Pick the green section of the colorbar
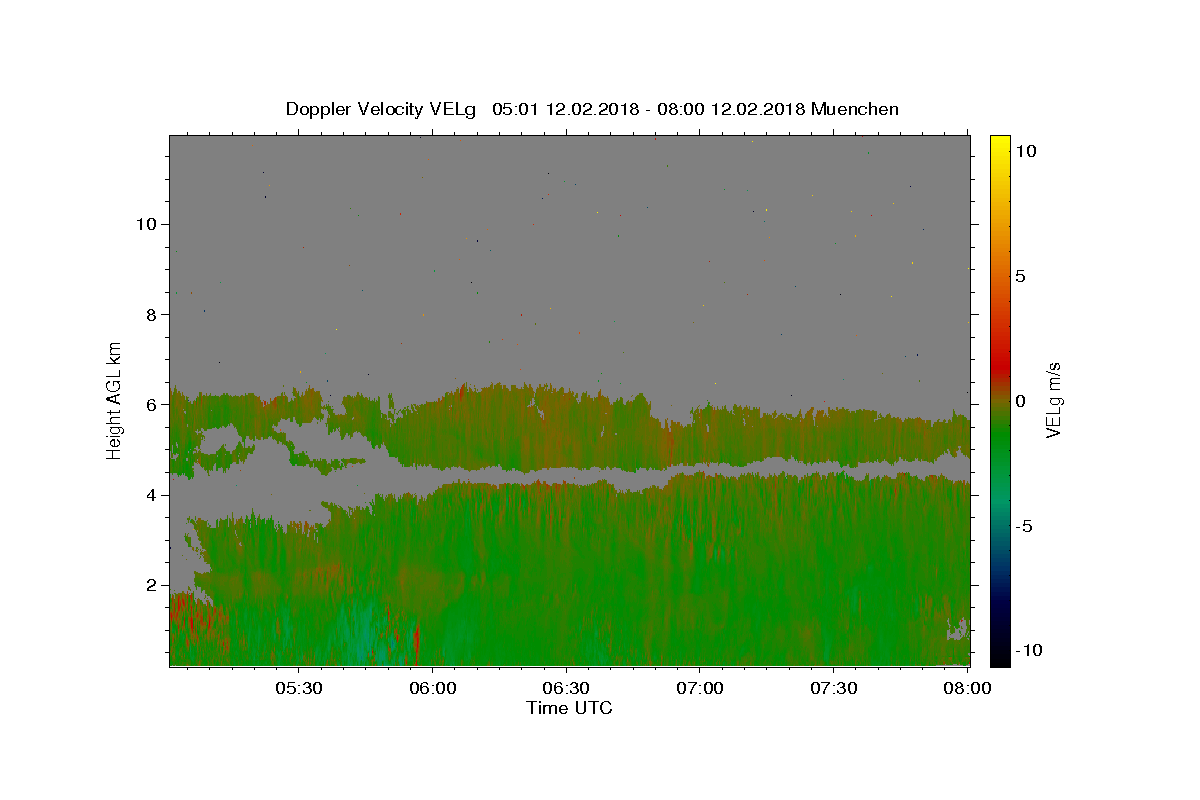Viewport: 1200px width, 800px height. tap(1000, 440)
